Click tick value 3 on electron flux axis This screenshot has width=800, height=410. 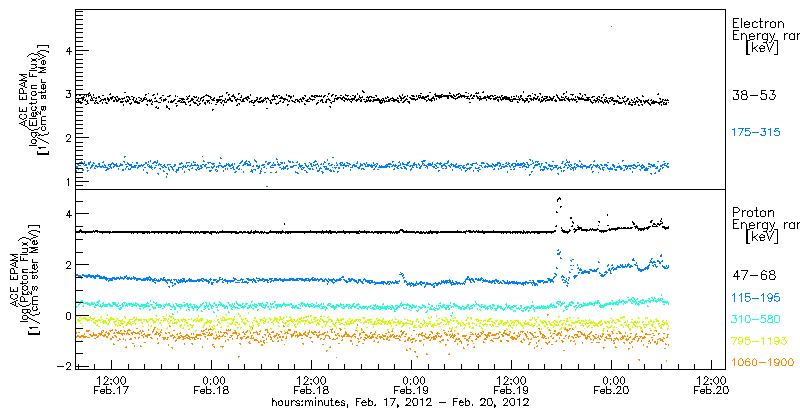(x=68, y=94)
